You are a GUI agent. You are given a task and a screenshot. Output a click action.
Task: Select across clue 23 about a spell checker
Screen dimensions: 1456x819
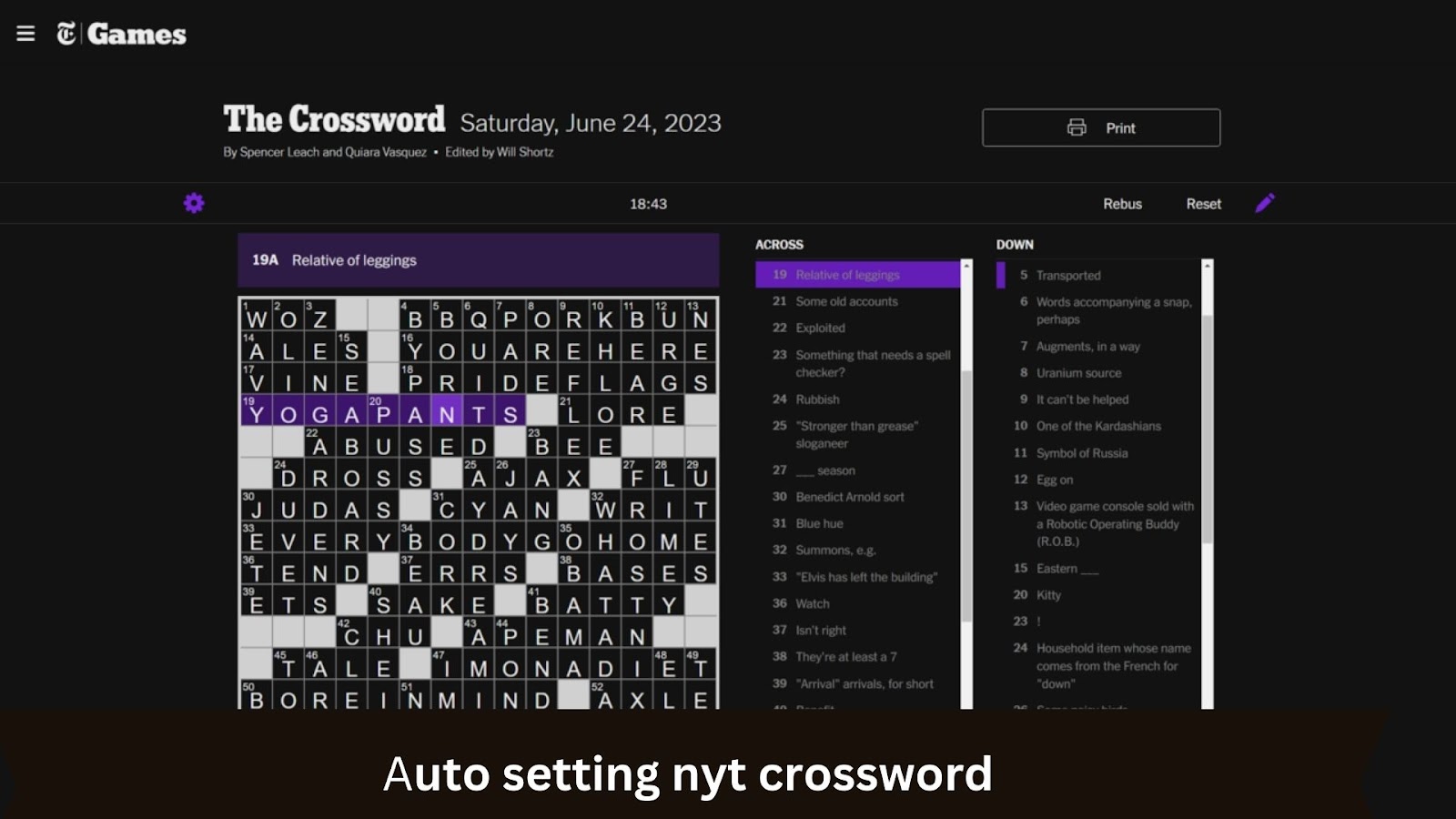[857, 363]
